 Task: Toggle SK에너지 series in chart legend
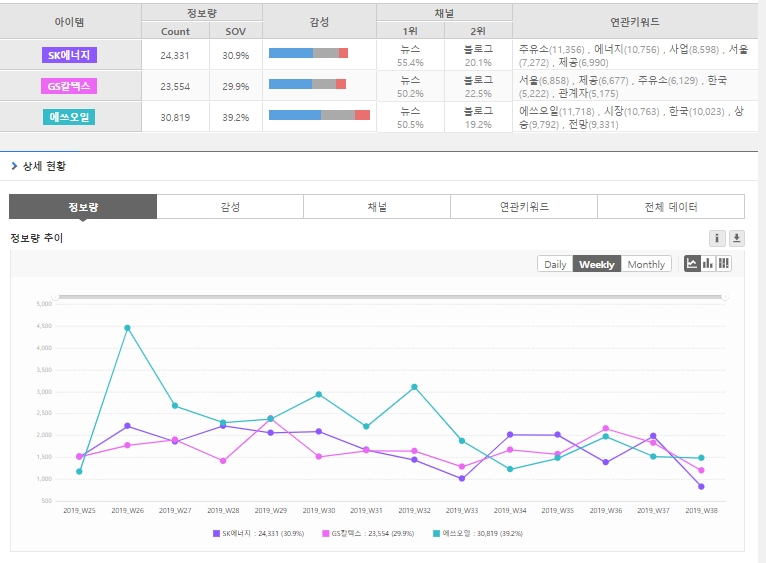click(x=258, y=533)
